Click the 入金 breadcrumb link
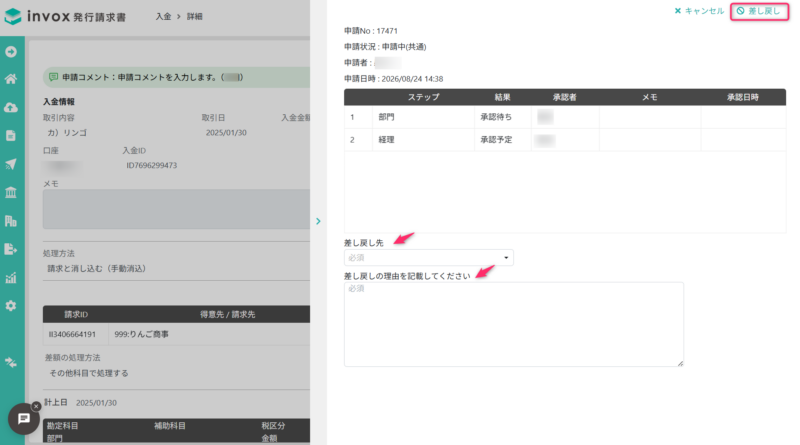 [163, 16]
